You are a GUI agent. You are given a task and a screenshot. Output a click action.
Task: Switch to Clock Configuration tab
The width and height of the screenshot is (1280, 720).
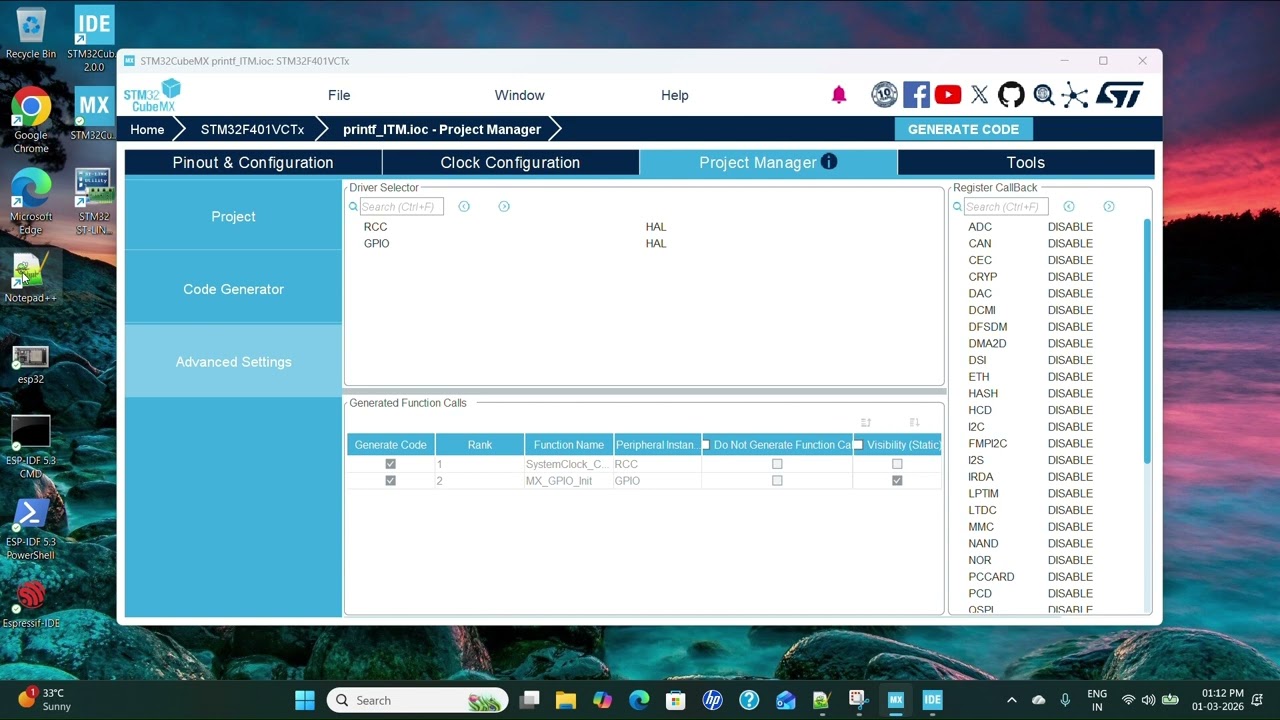[510, 162]
